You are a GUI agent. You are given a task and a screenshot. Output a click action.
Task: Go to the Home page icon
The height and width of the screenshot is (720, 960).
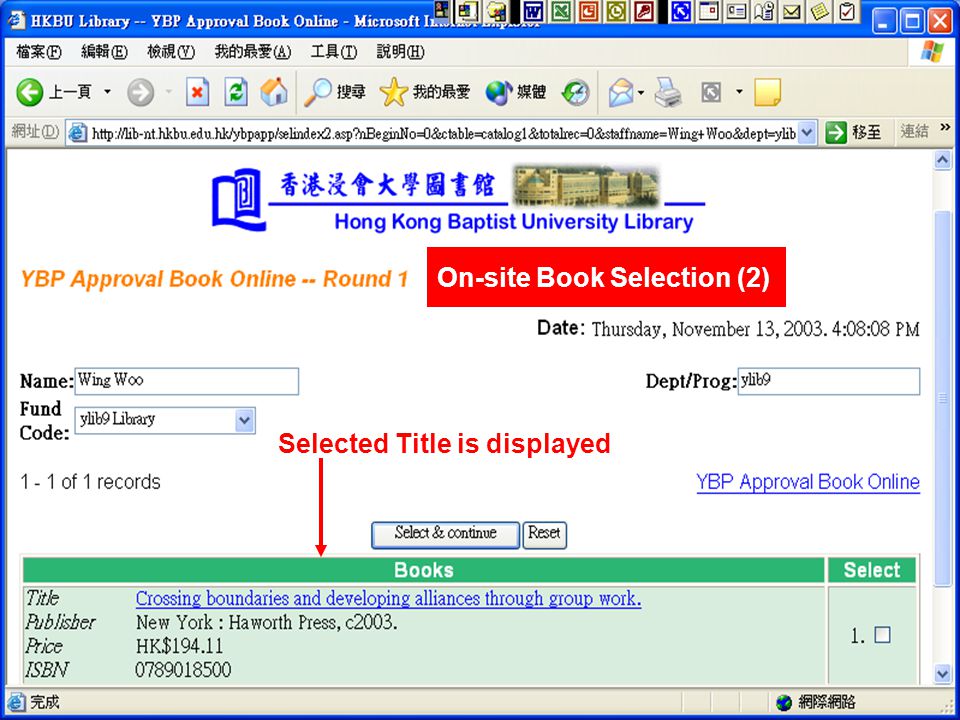point(274,92)
